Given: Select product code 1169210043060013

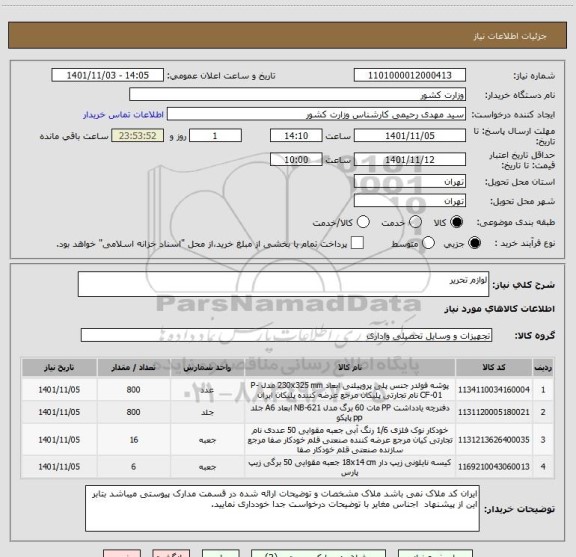Looking at the screenshot, I should click(494, 467).
